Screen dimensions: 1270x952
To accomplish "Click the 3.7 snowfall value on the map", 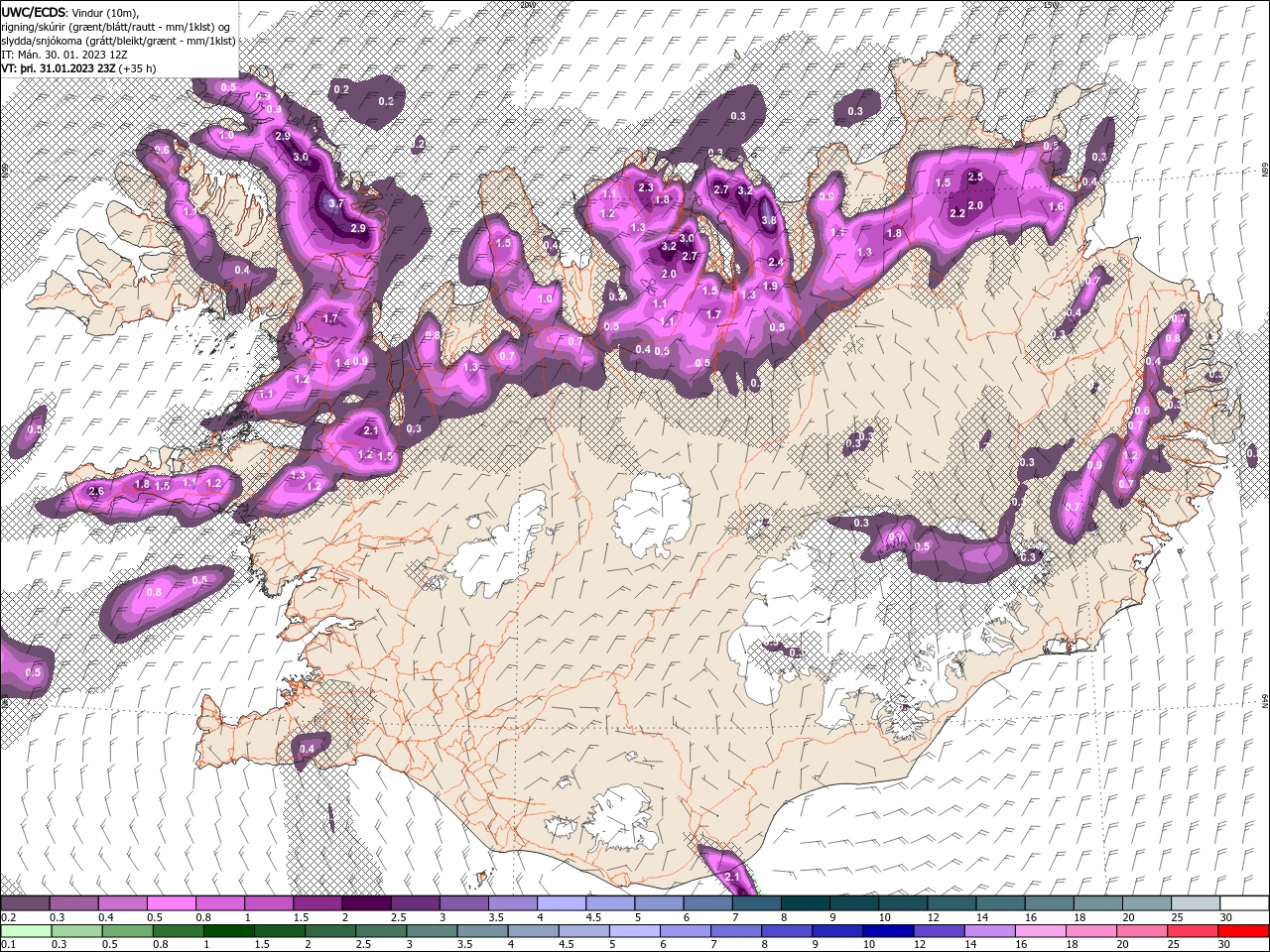I will pos(335,204).
